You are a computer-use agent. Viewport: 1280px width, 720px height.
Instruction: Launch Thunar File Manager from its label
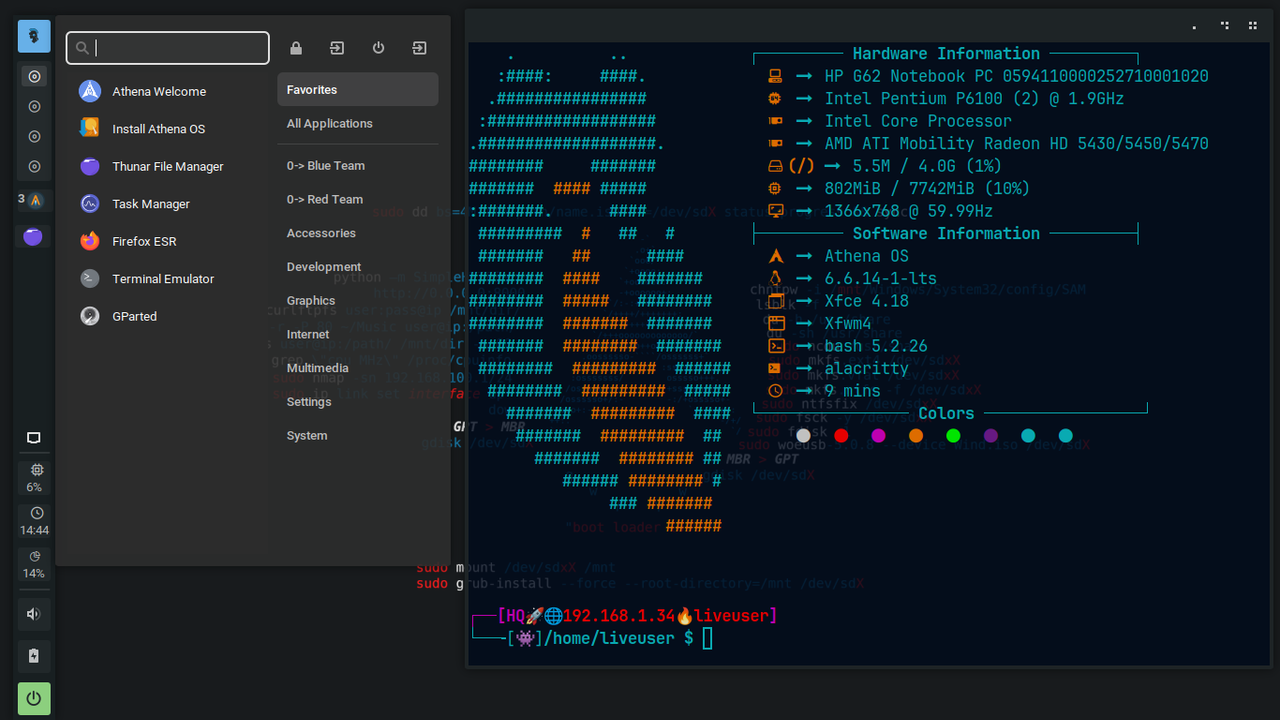(168, 166)
